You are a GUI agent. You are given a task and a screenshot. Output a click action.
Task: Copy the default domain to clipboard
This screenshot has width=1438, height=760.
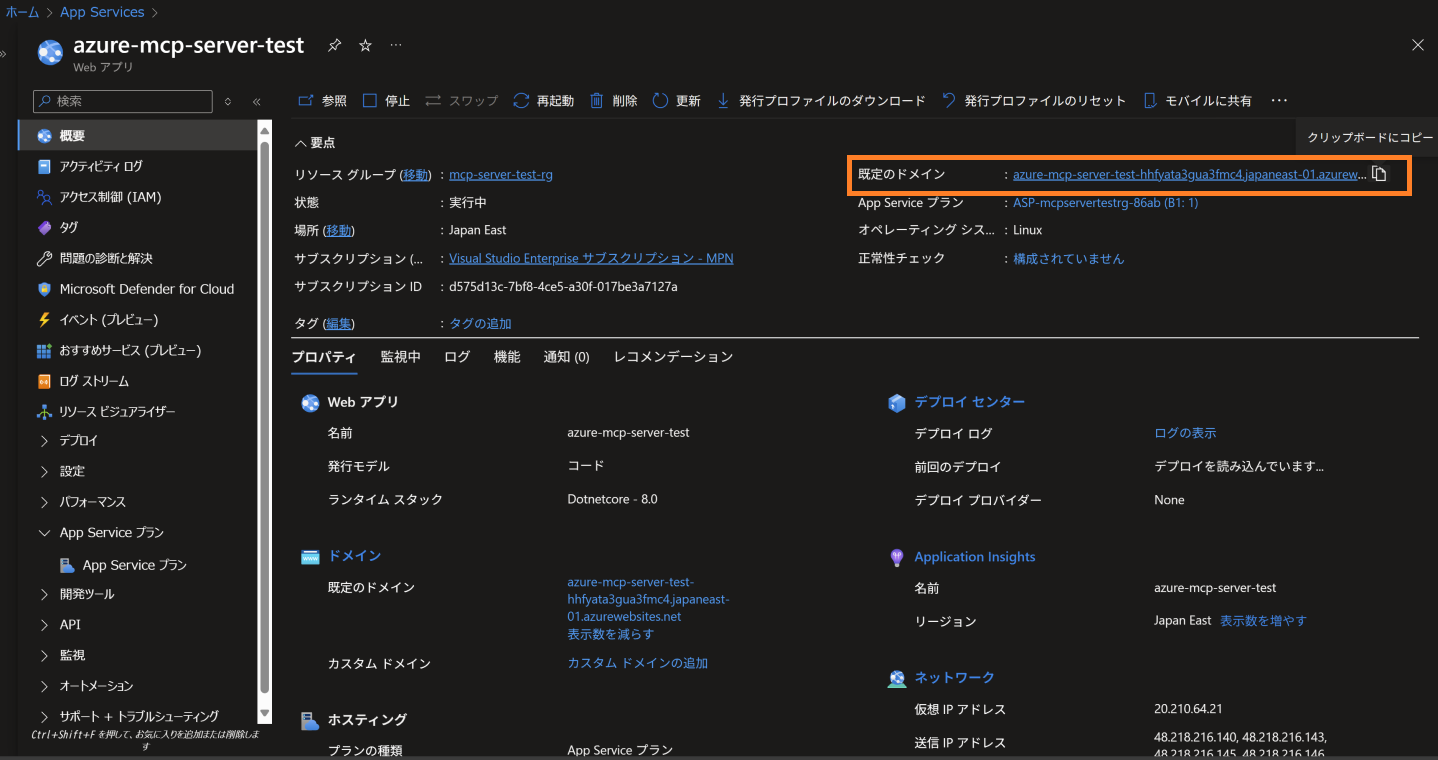pos(1379,174)
